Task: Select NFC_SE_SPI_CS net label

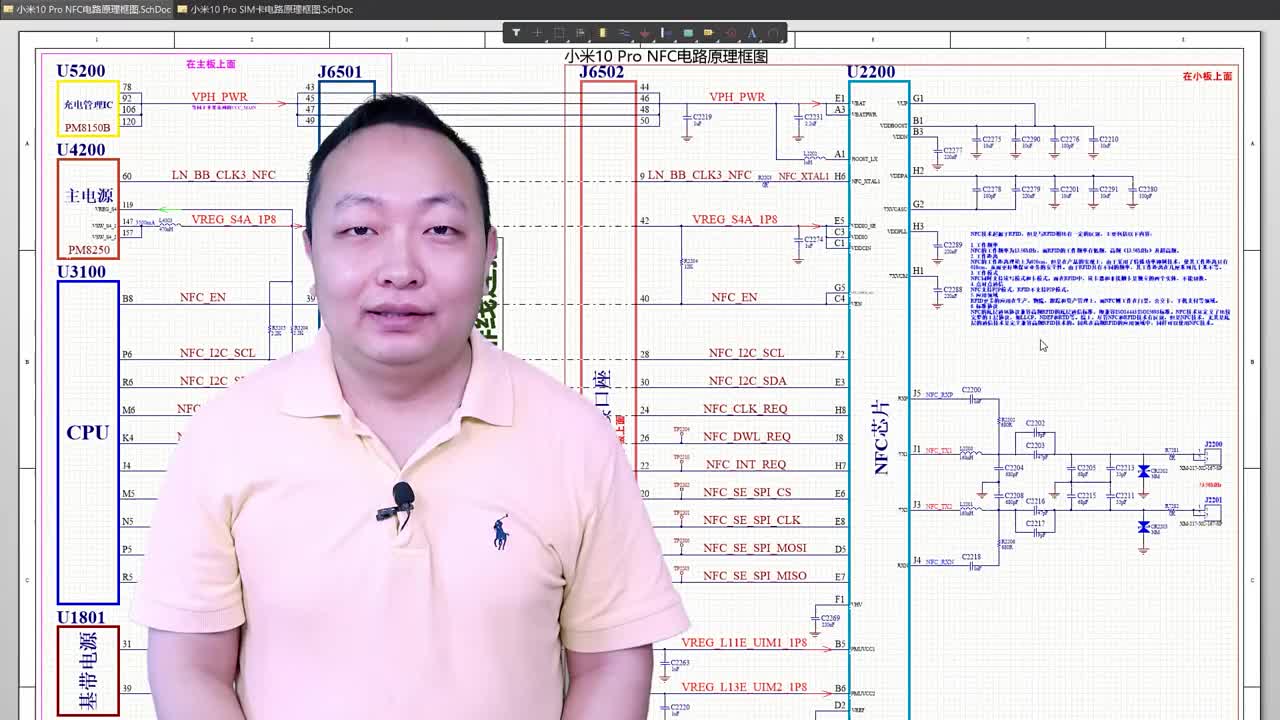Action: tap(747, 493)
